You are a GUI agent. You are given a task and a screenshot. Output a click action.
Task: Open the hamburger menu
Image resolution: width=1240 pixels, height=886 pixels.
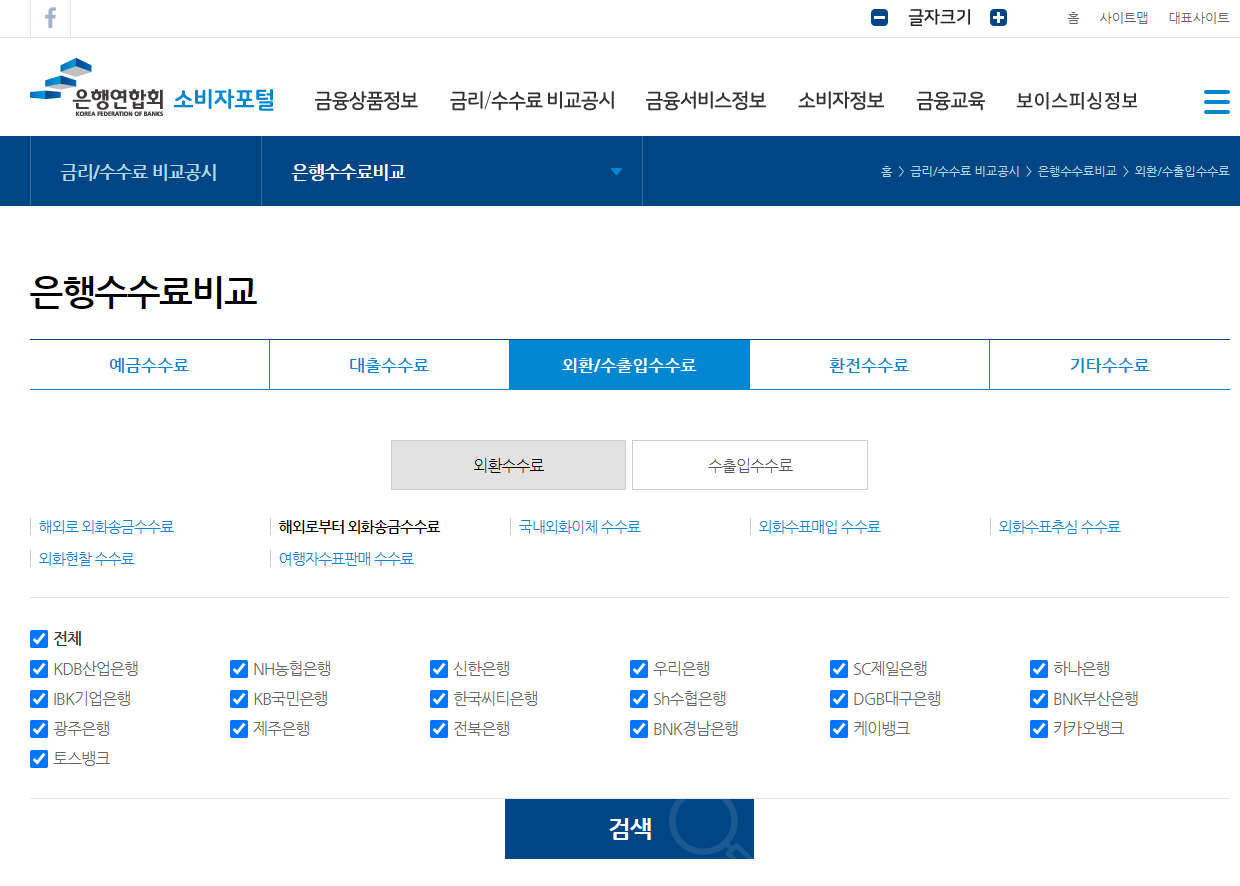[1217, 101]
